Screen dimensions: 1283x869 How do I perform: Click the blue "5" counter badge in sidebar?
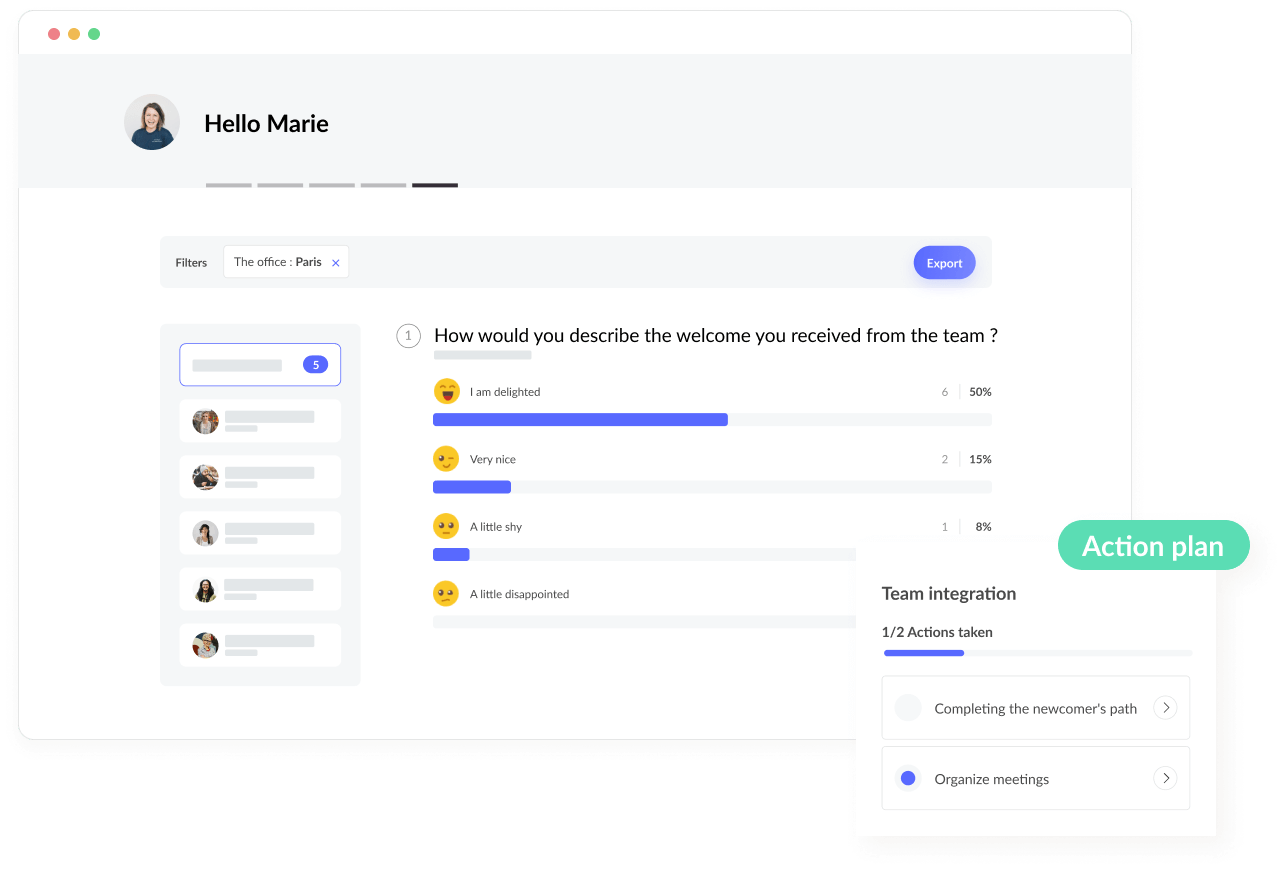(315, 364)
